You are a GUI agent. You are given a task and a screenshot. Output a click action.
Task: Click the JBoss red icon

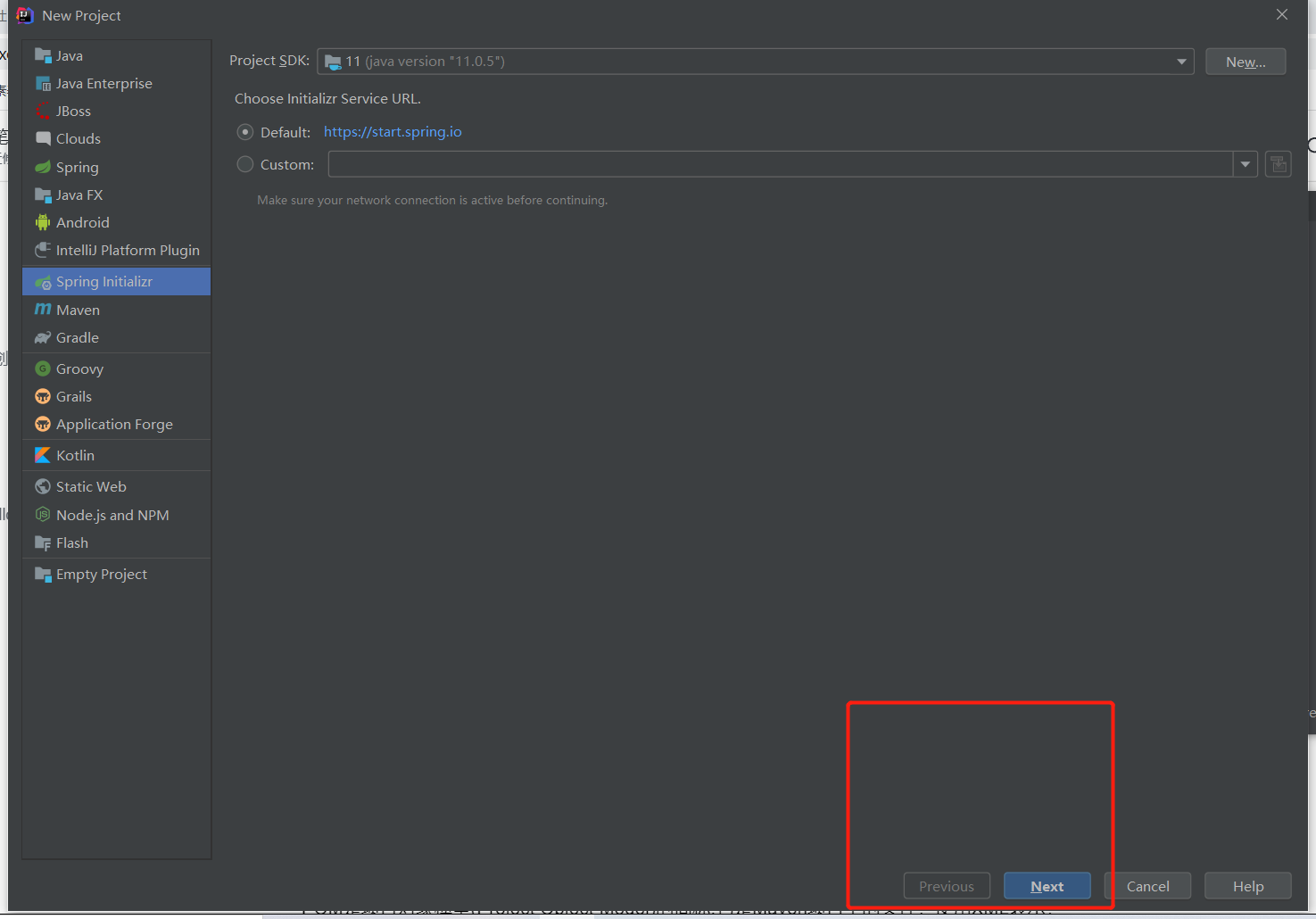point(43,111)
